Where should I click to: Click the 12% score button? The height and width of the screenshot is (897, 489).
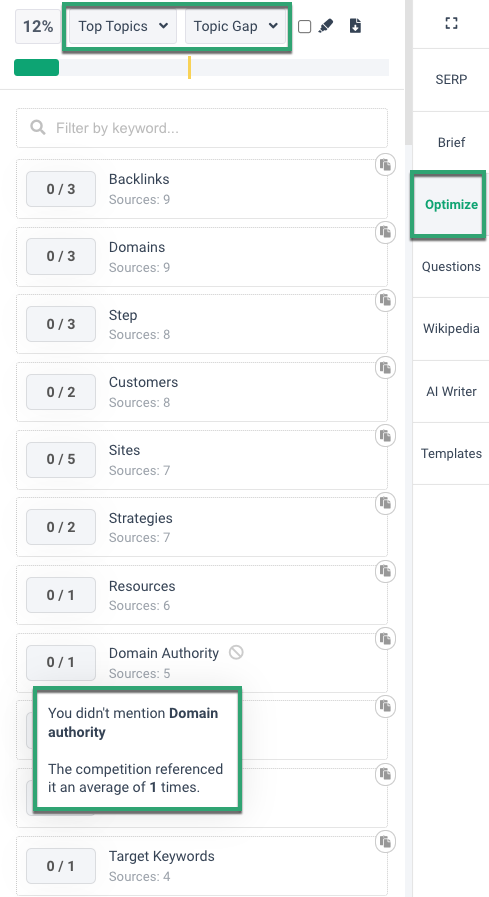tap(38, 26)
